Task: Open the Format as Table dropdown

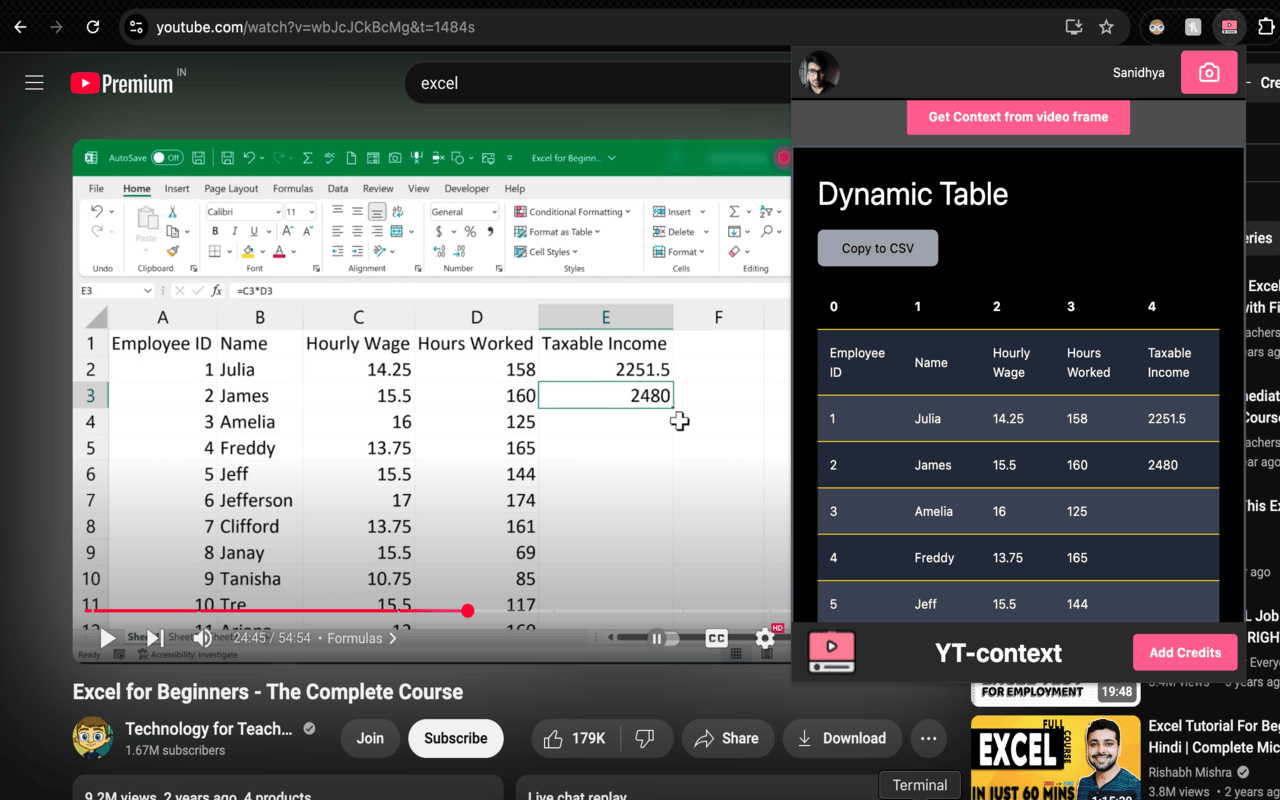Action: pos(557,232)
